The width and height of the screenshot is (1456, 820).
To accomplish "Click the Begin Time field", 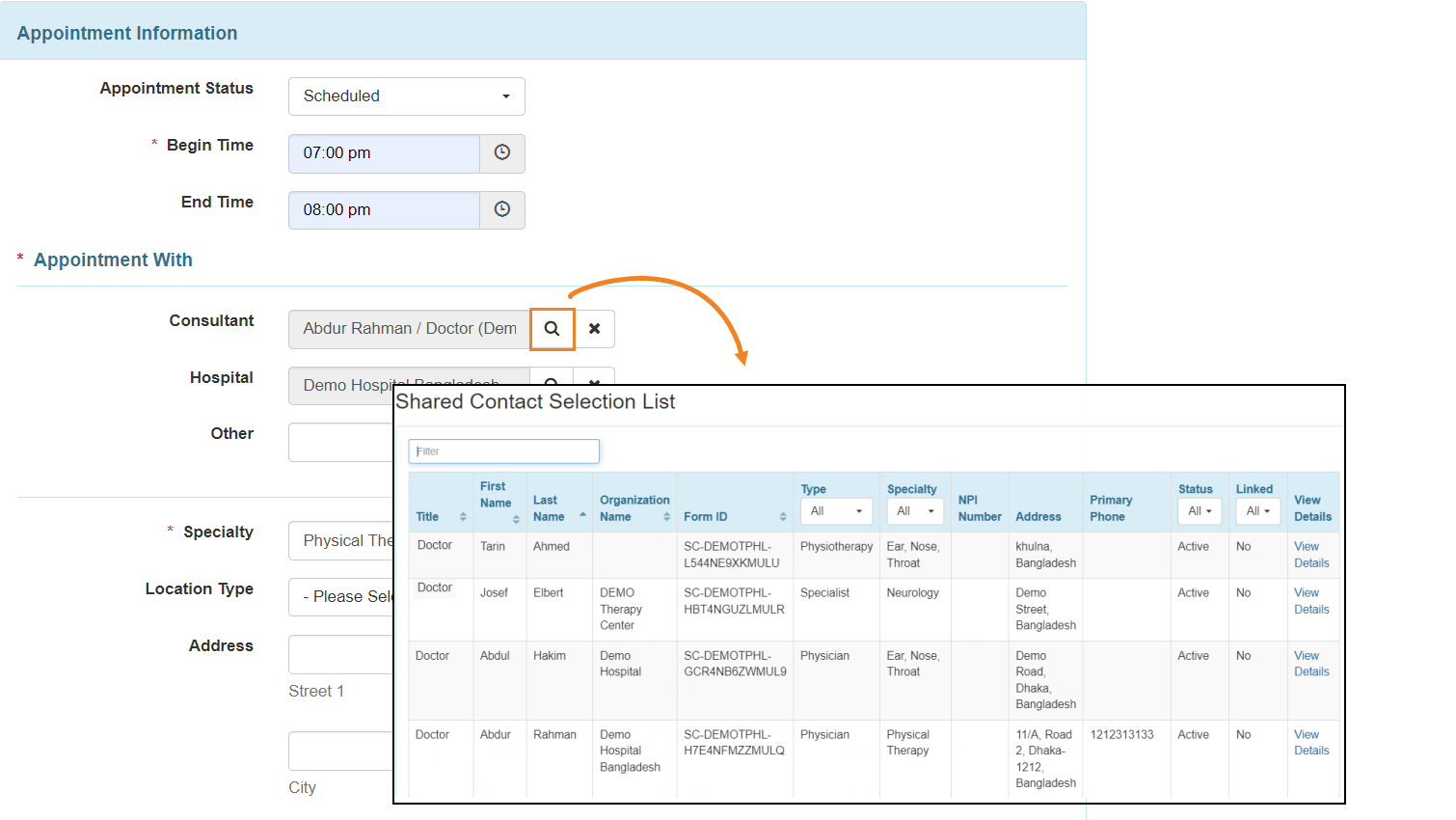I will pos(384,153).
